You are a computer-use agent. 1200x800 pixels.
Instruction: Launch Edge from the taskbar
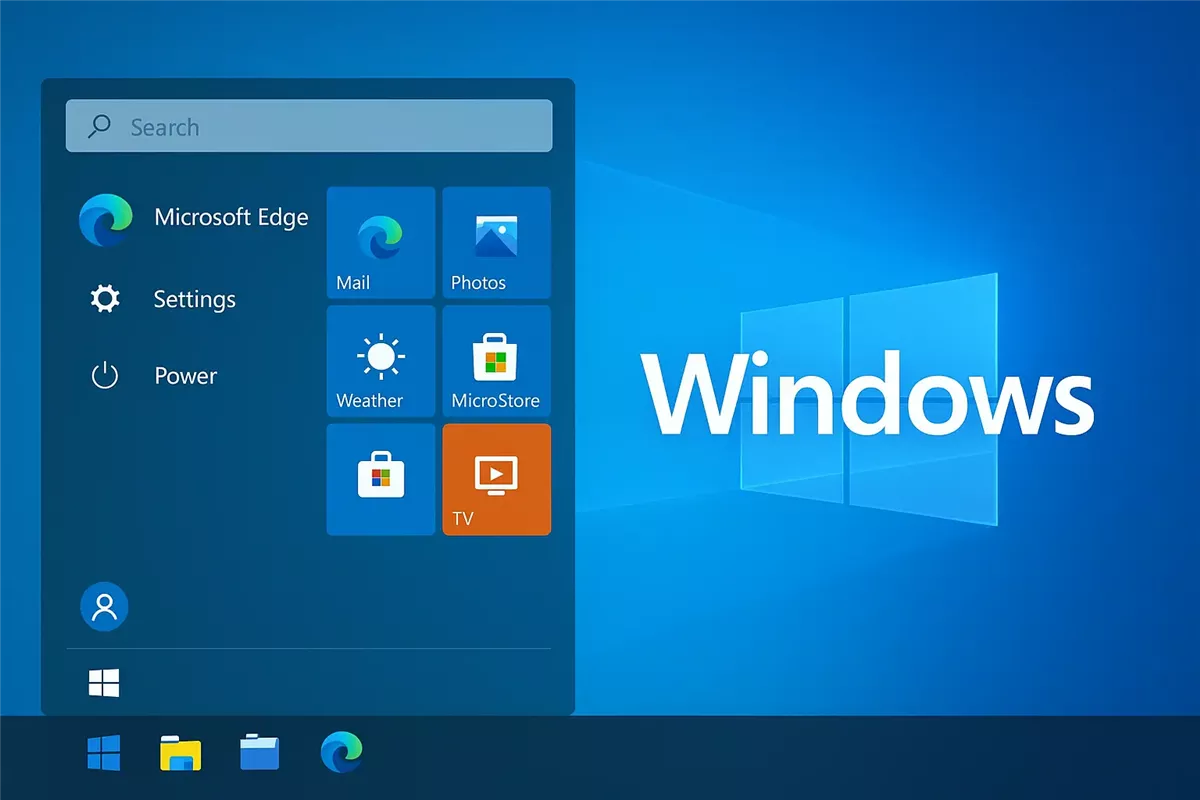point(341,752)
